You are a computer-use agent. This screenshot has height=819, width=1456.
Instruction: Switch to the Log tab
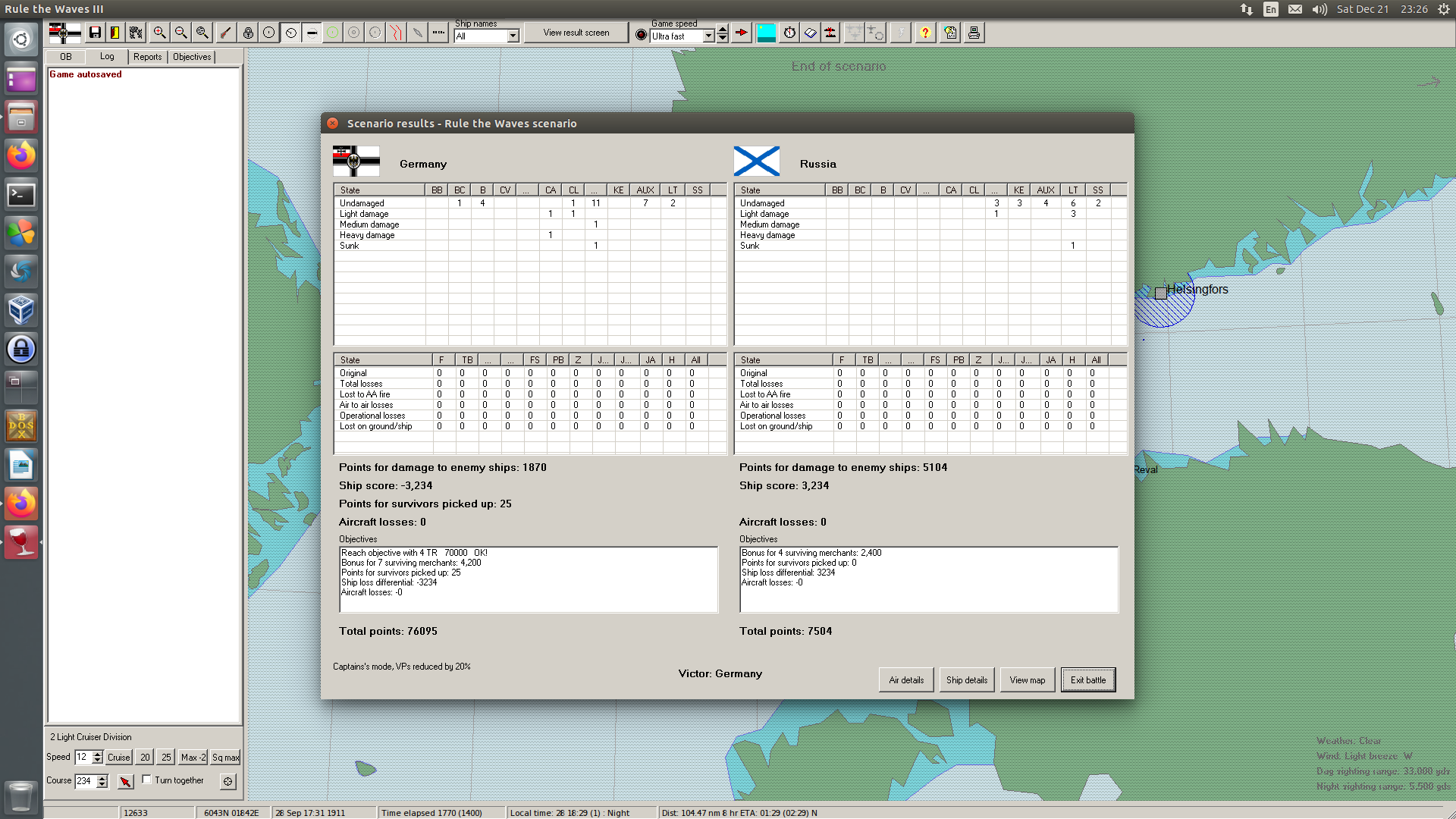107,56
